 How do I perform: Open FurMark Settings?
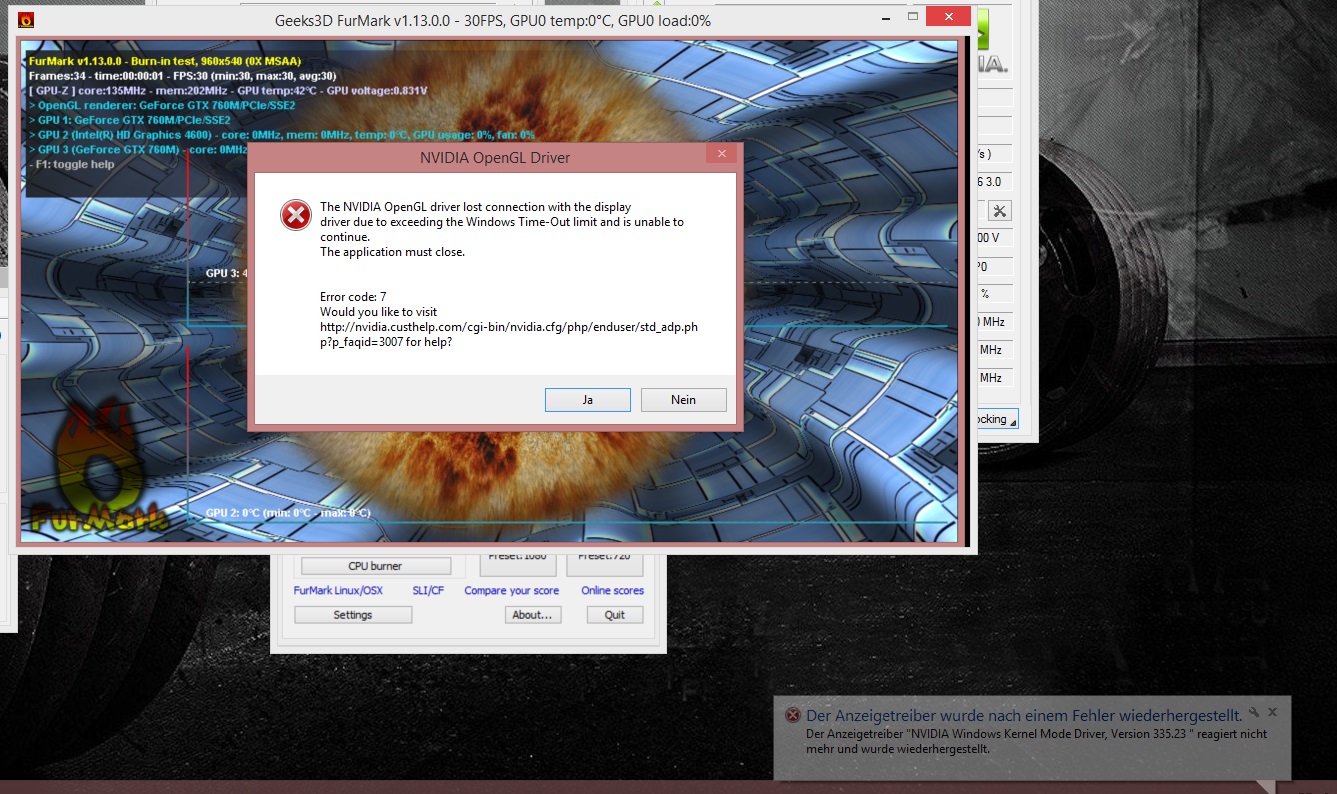(353, 615)
